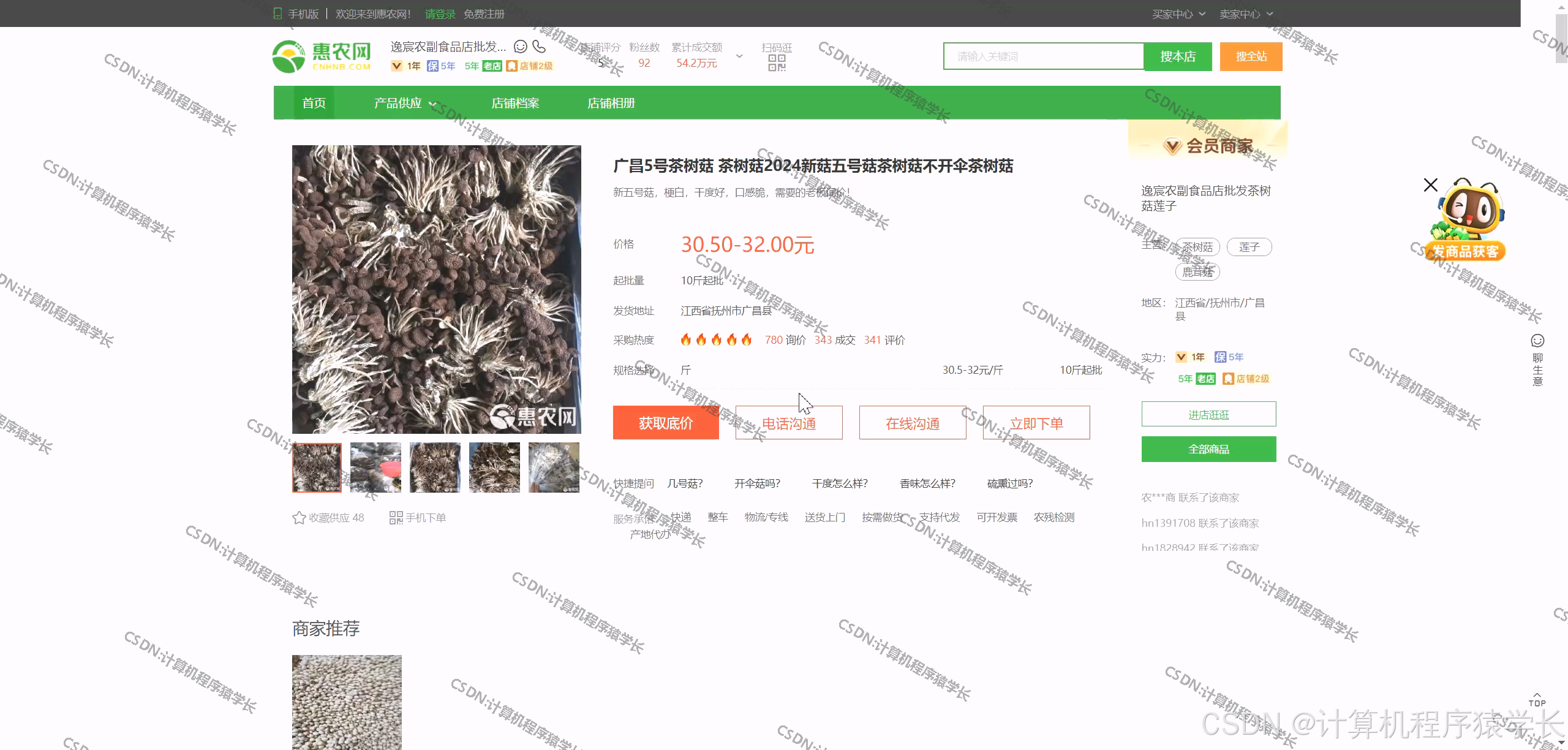Click the 搜全站 button
Image resolution: width=1568 pixels, height=750 pixels.
pyautogui.click(x=1251, y=56)
